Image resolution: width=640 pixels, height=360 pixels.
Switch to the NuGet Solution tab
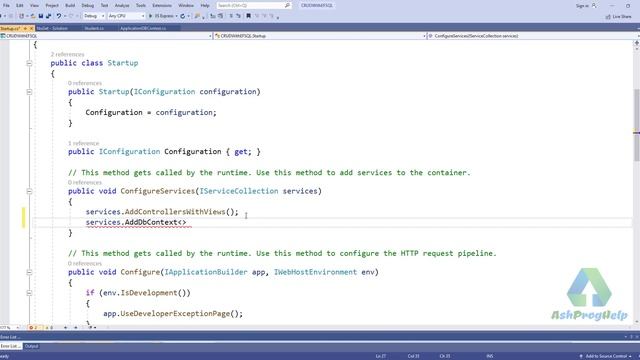click(x=52, y=28)
